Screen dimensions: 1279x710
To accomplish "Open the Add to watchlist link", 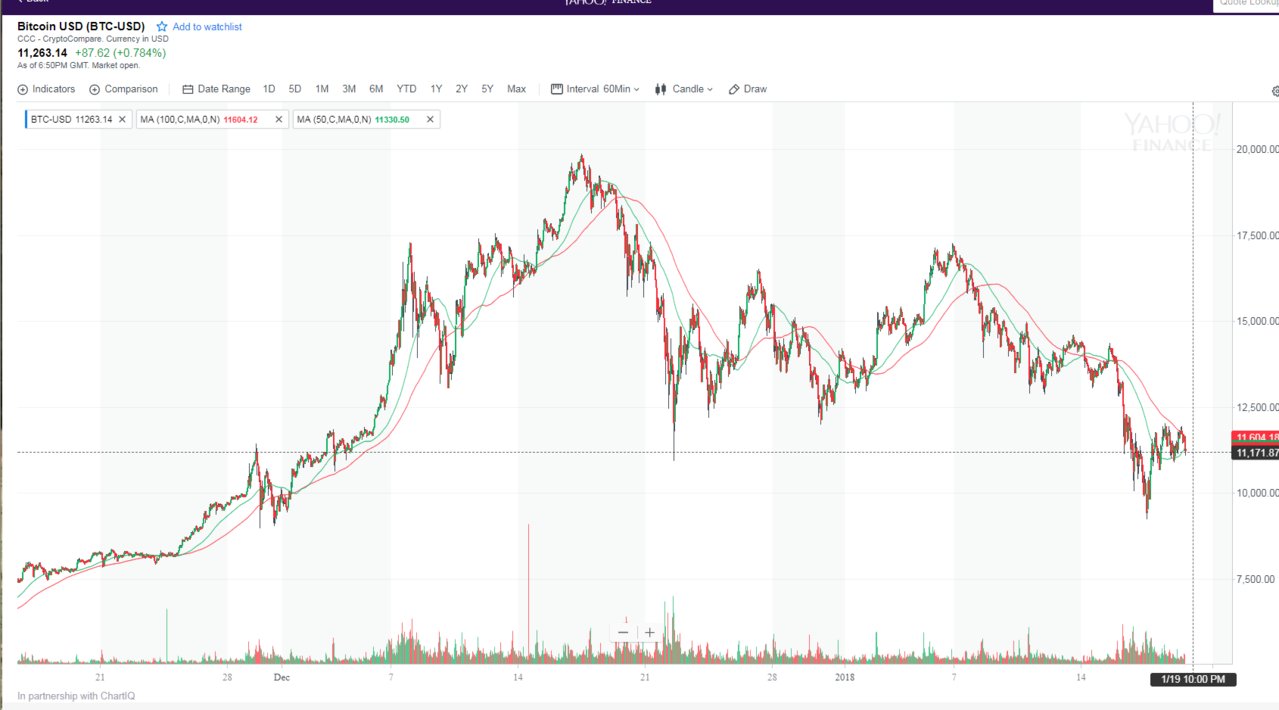I will pyautogui.click(x=207, y=26).
